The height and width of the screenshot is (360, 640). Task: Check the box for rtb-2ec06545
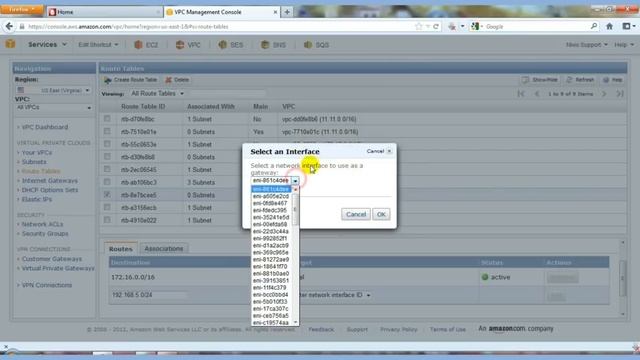(x=107, y=169)
